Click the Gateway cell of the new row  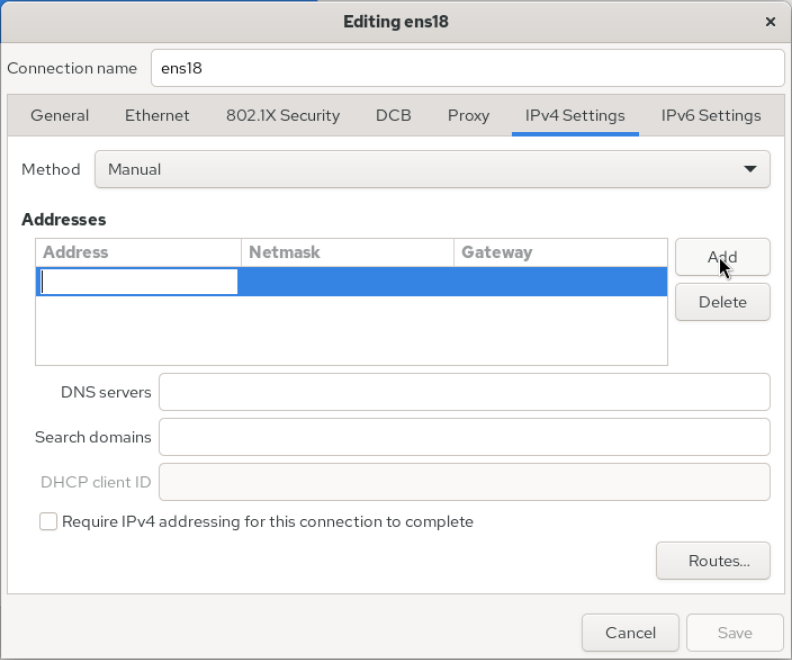tap(561, 282)
